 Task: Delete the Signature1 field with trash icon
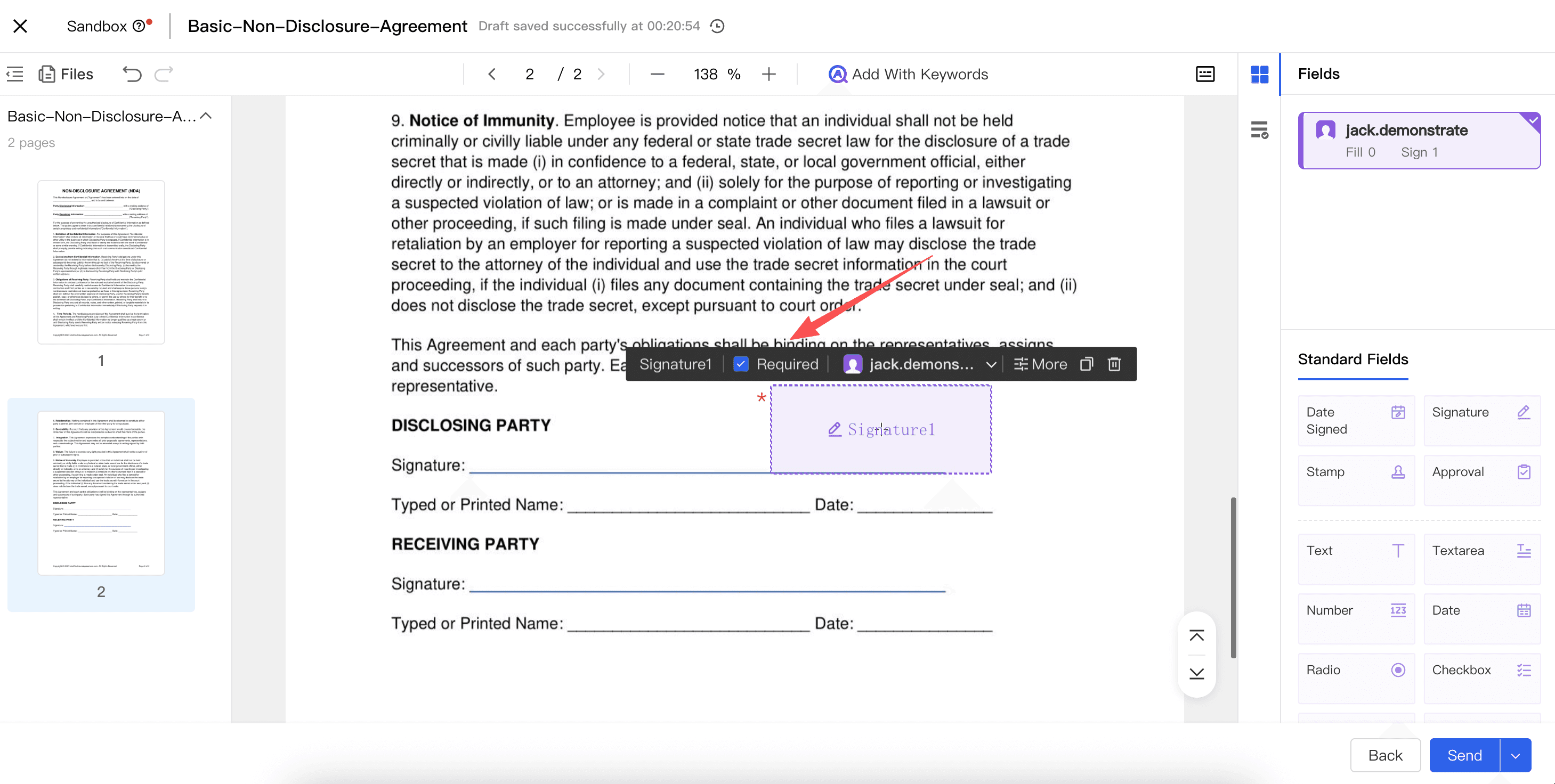pyautogui.click(x=1114, y=364)
